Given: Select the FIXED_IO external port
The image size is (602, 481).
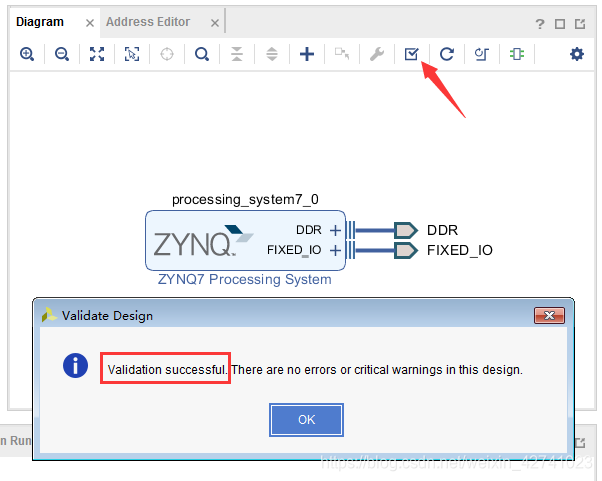Looking at the screenshot, I should tap(406, 250).
